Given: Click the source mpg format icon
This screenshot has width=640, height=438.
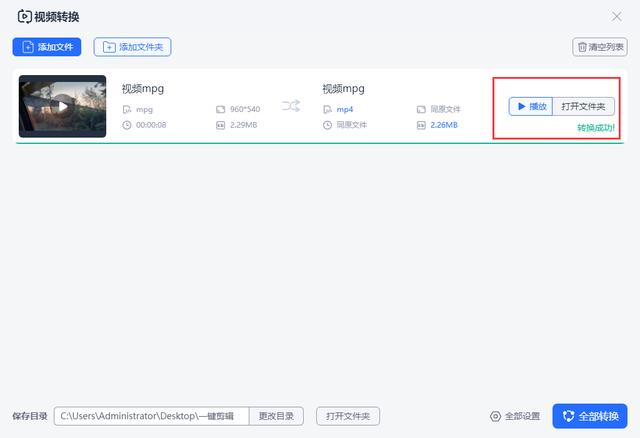Looking at the screenshot, I should click(127, 109).
